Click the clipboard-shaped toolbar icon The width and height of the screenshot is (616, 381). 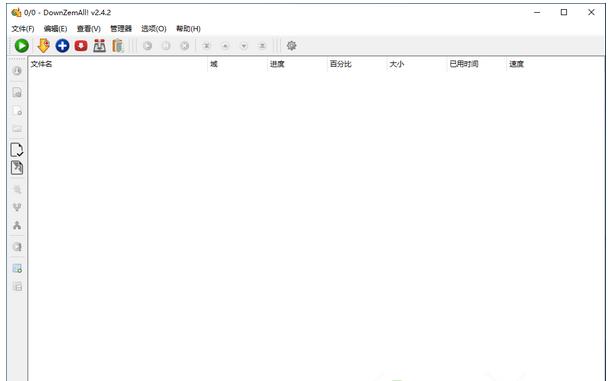pos(118,46)
